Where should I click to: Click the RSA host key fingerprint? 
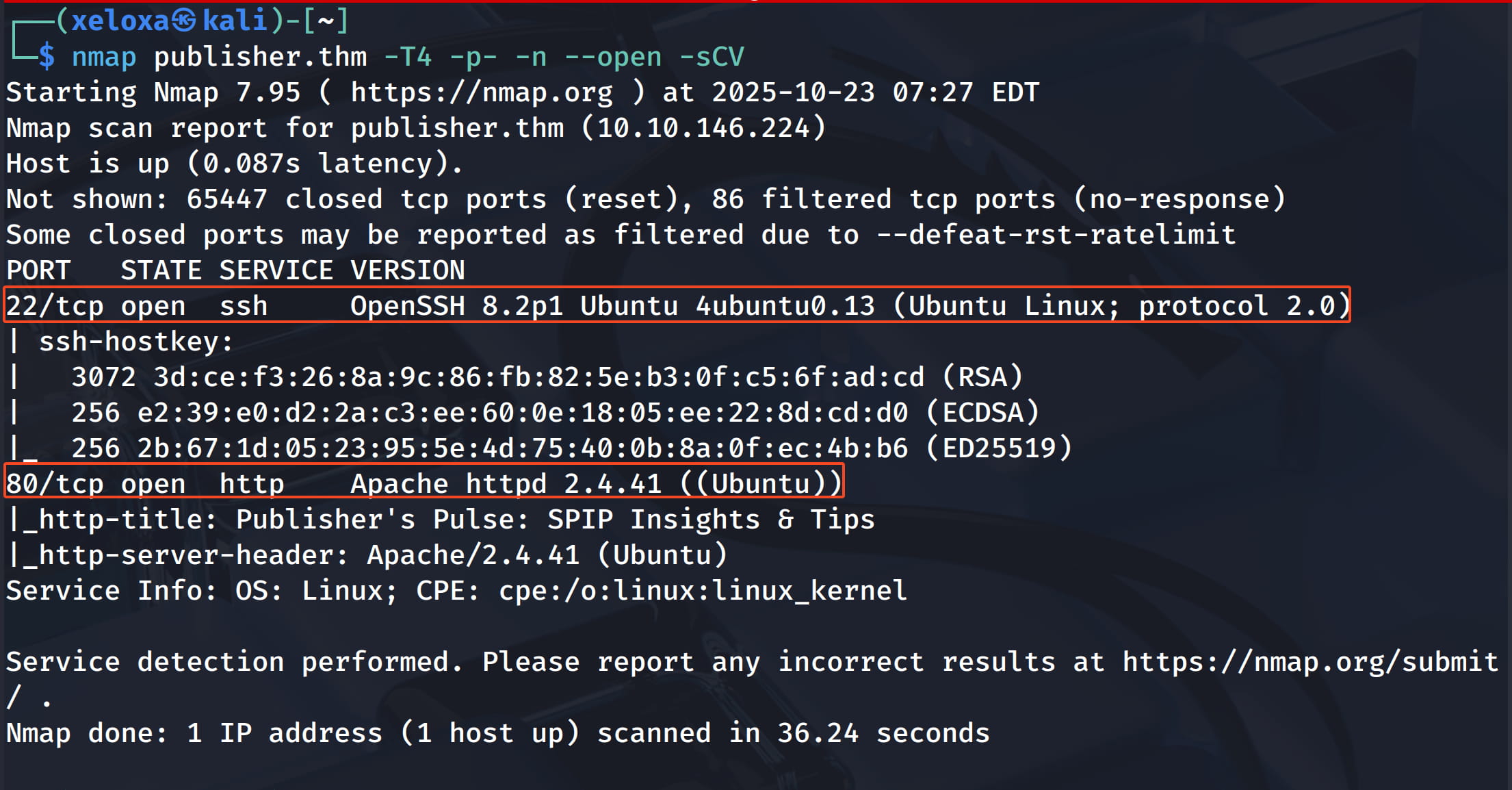tap(538, 377)
